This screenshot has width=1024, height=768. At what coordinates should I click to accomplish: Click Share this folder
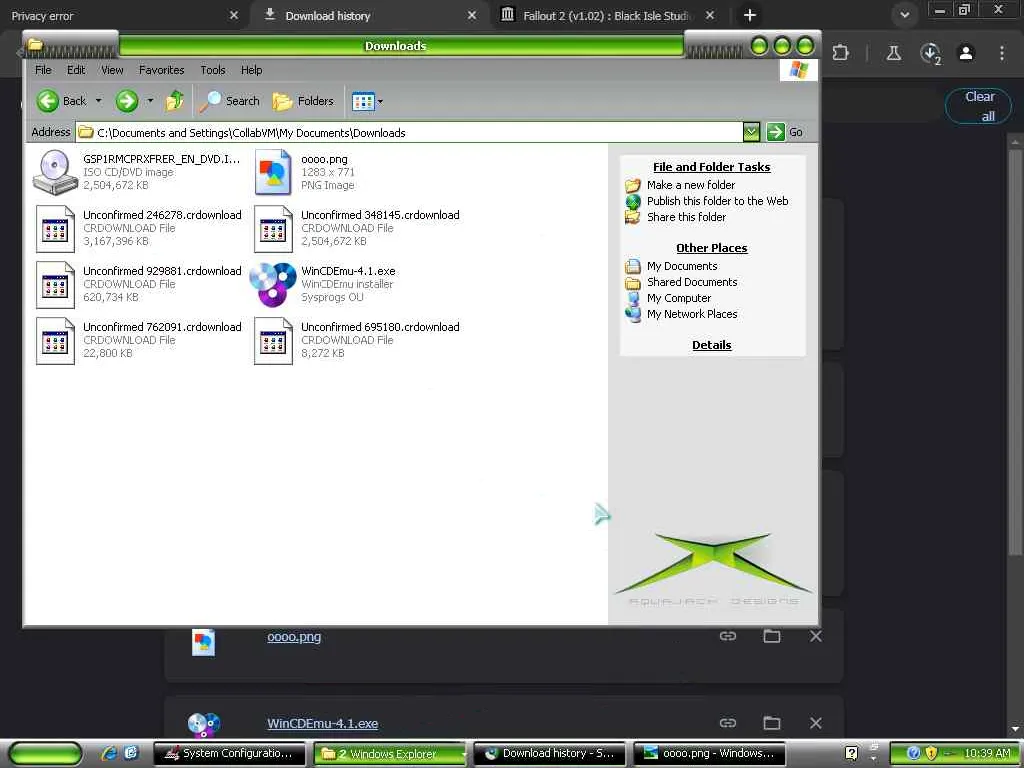tap(686, 217)
